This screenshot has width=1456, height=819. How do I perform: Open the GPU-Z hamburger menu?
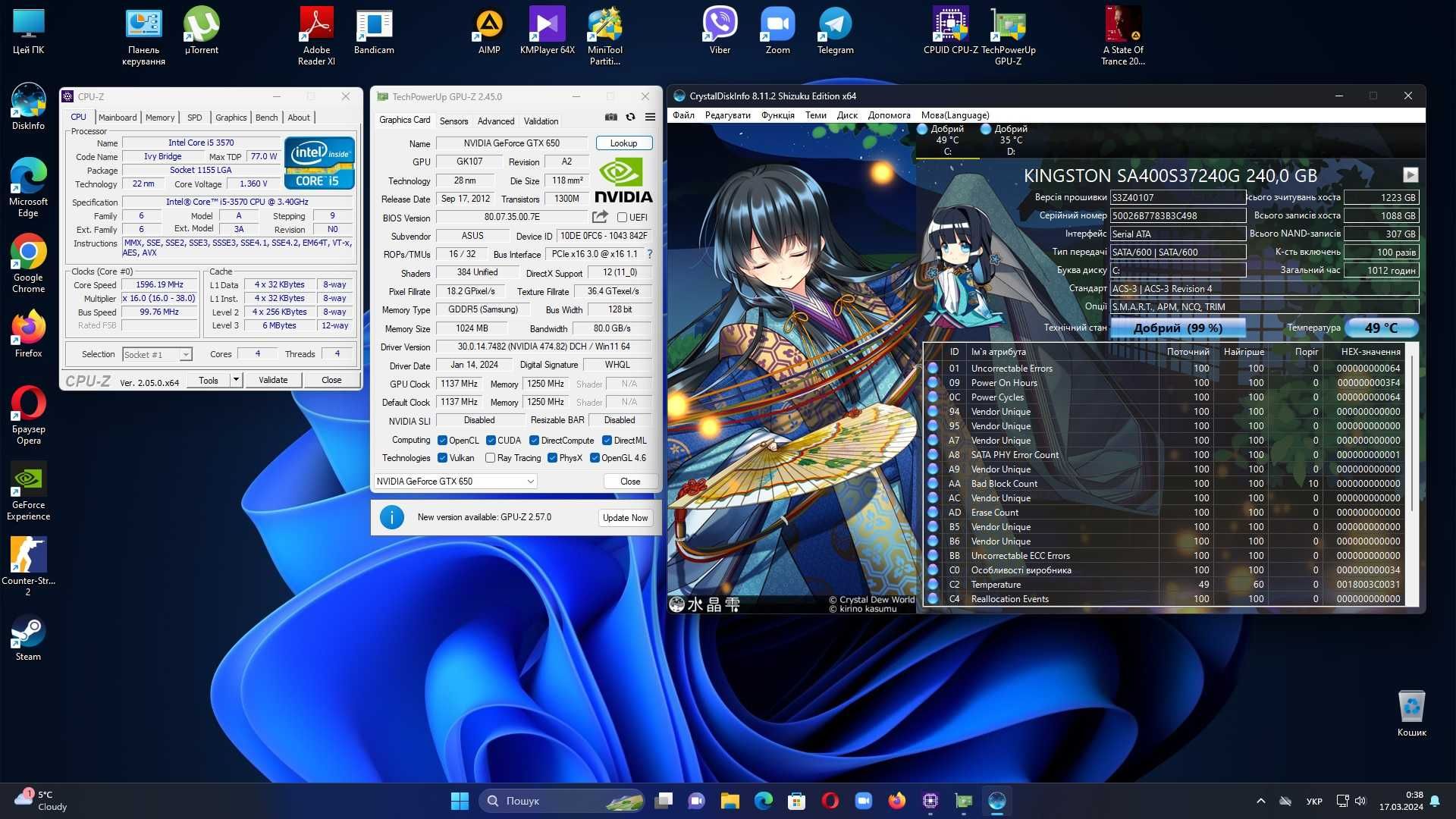click(x=650, y=117)
